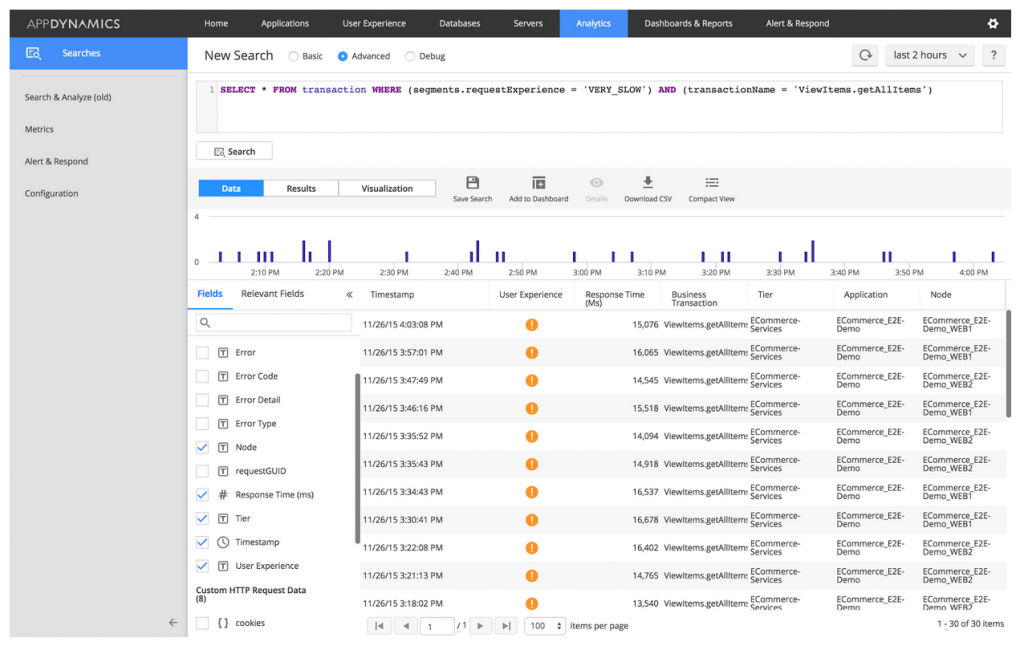Click the Searches sidebar icon

pos(33,54)
